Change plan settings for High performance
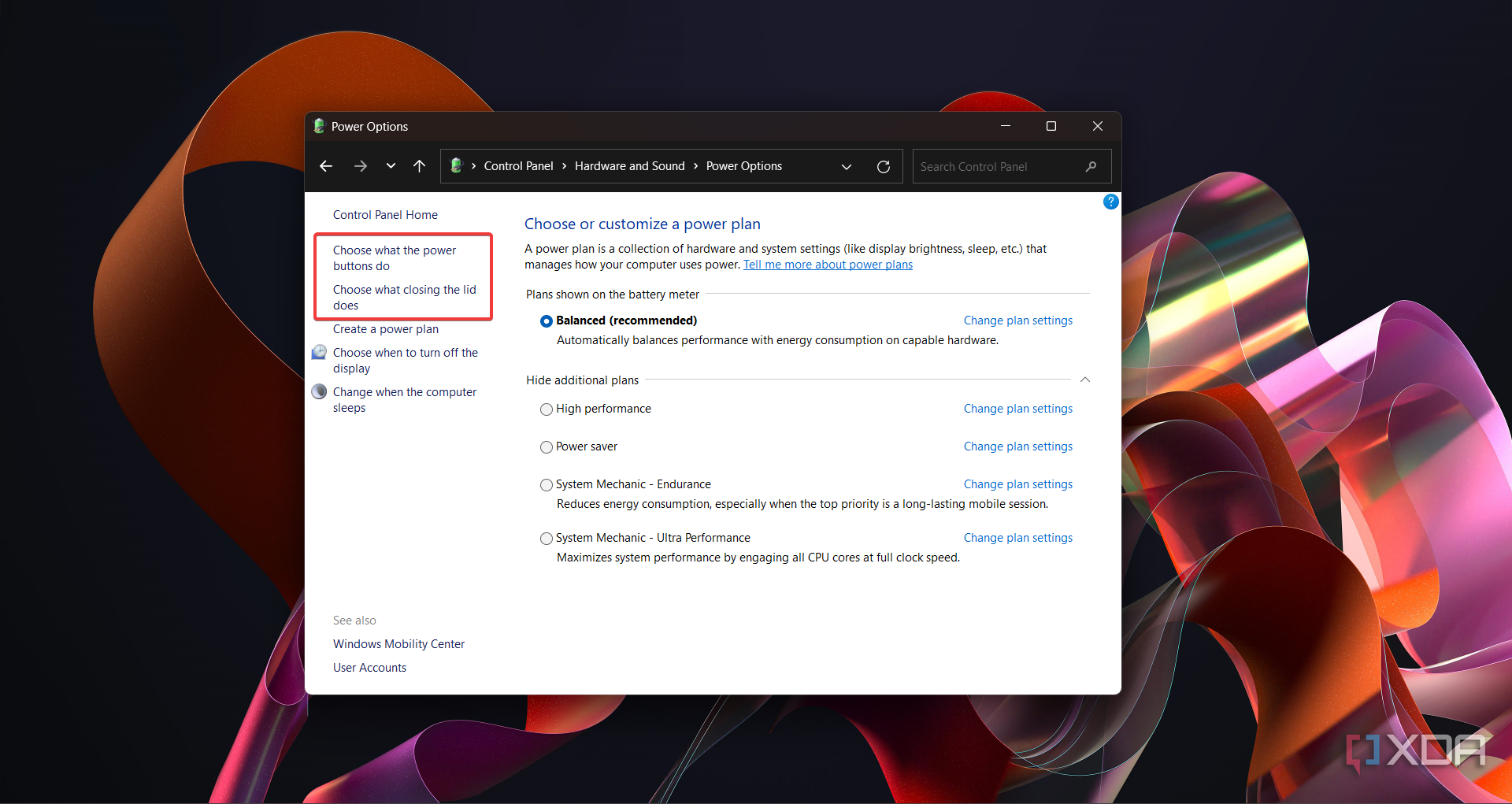Image resolution: width=1512 pixels, height=804 pixels. (x=1017, y=409)
